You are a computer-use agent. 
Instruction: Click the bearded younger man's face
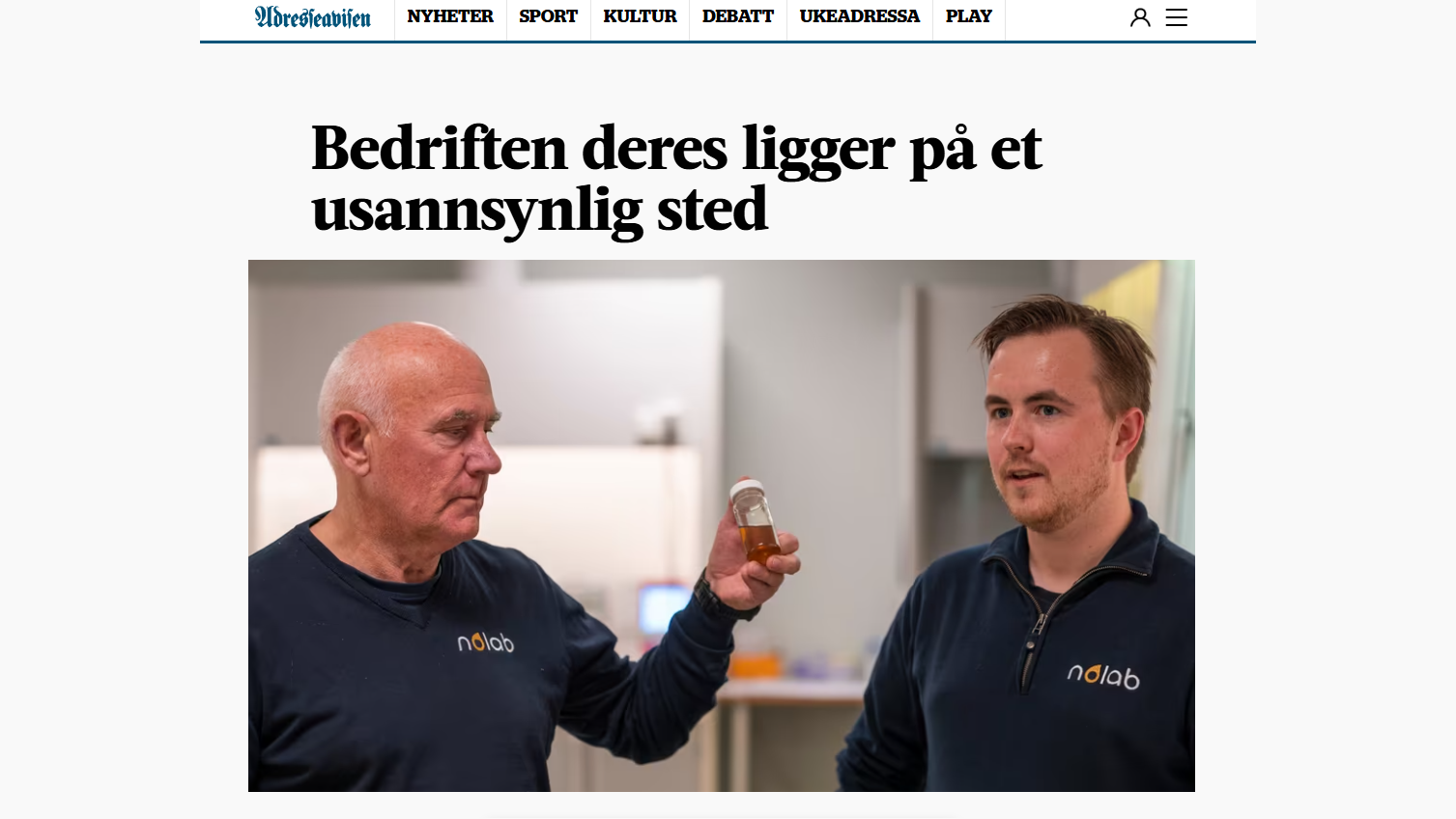point(1046,426)
